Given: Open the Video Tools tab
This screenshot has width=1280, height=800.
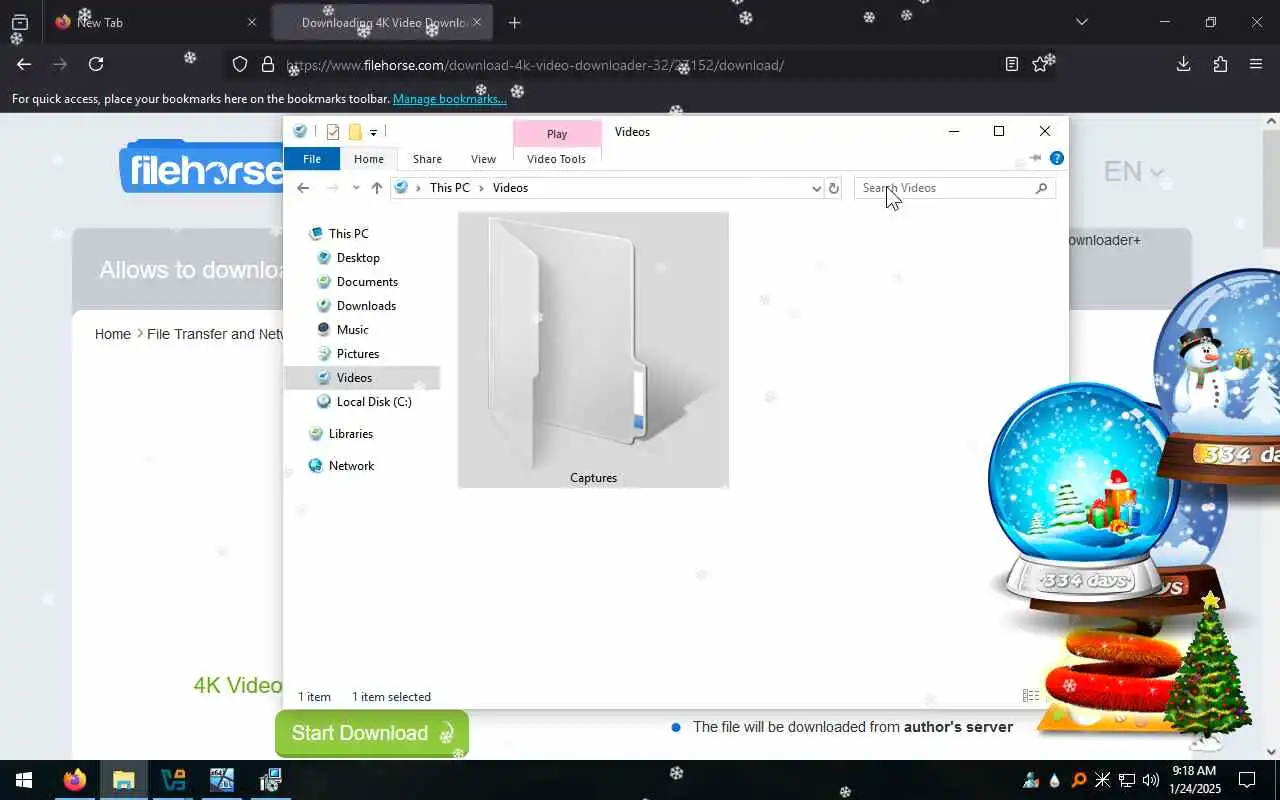Looking at the screenshot, I should pyautogui.click(x=556, y=159).
